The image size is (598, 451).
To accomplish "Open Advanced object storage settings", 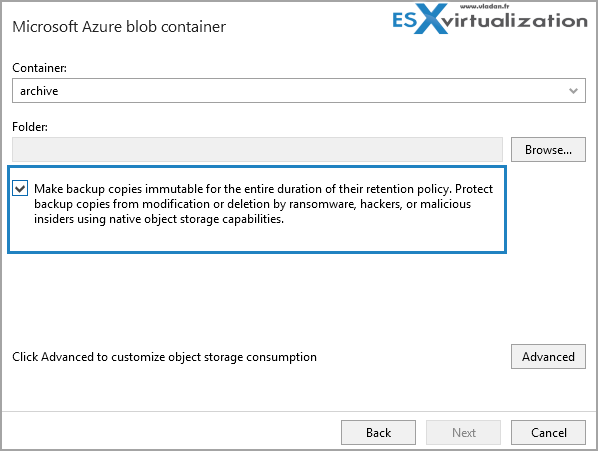I will (548, 356).
